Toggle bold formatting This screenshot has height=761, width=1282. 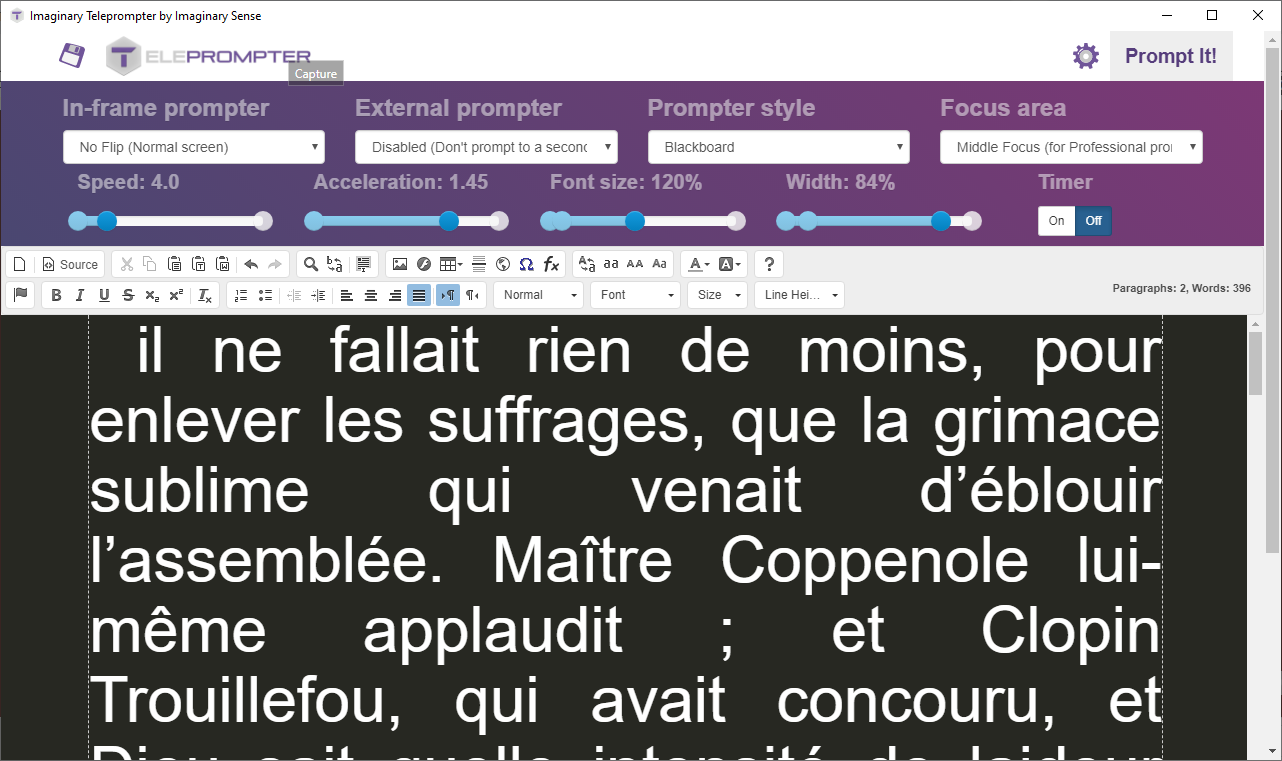click(x=56, y=295)
